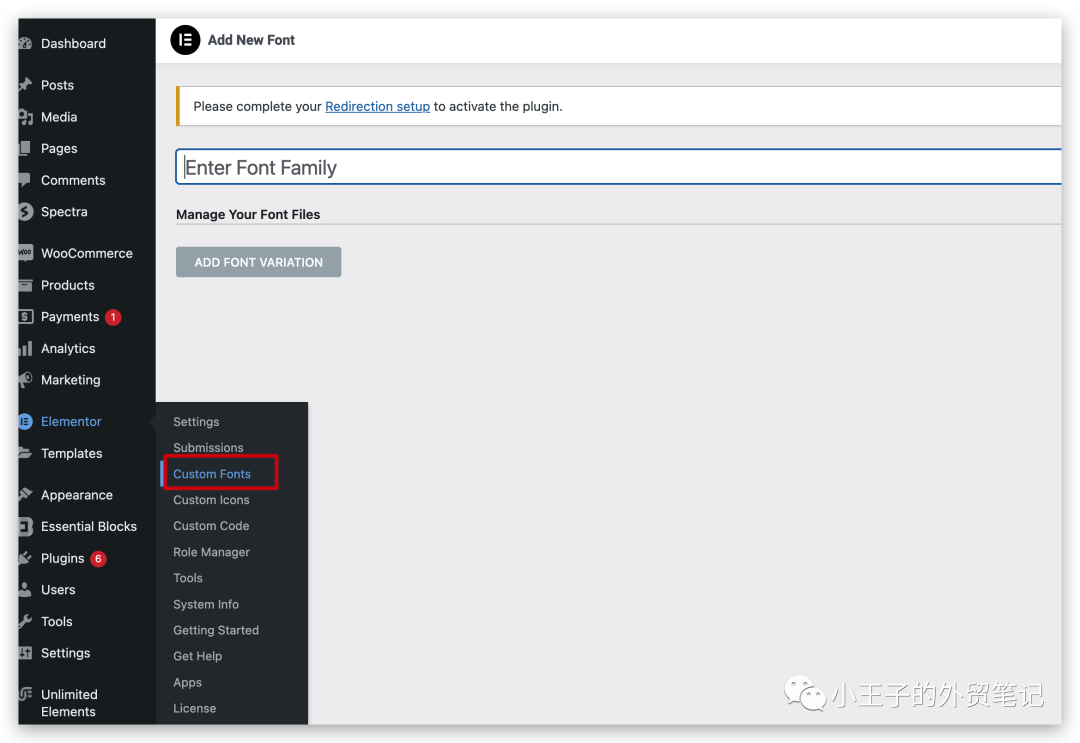This screenshot has height=743, width=1080.
Task: Follow the Redirection setup link
Action: click(x=377, y=106)
